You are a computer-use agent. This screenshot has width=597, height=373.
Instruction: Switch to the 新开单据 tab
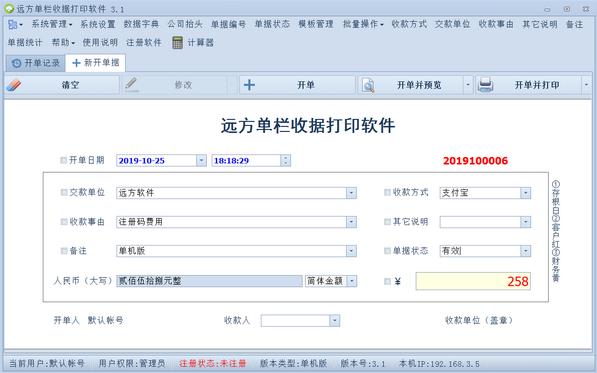tap(96, 63)
